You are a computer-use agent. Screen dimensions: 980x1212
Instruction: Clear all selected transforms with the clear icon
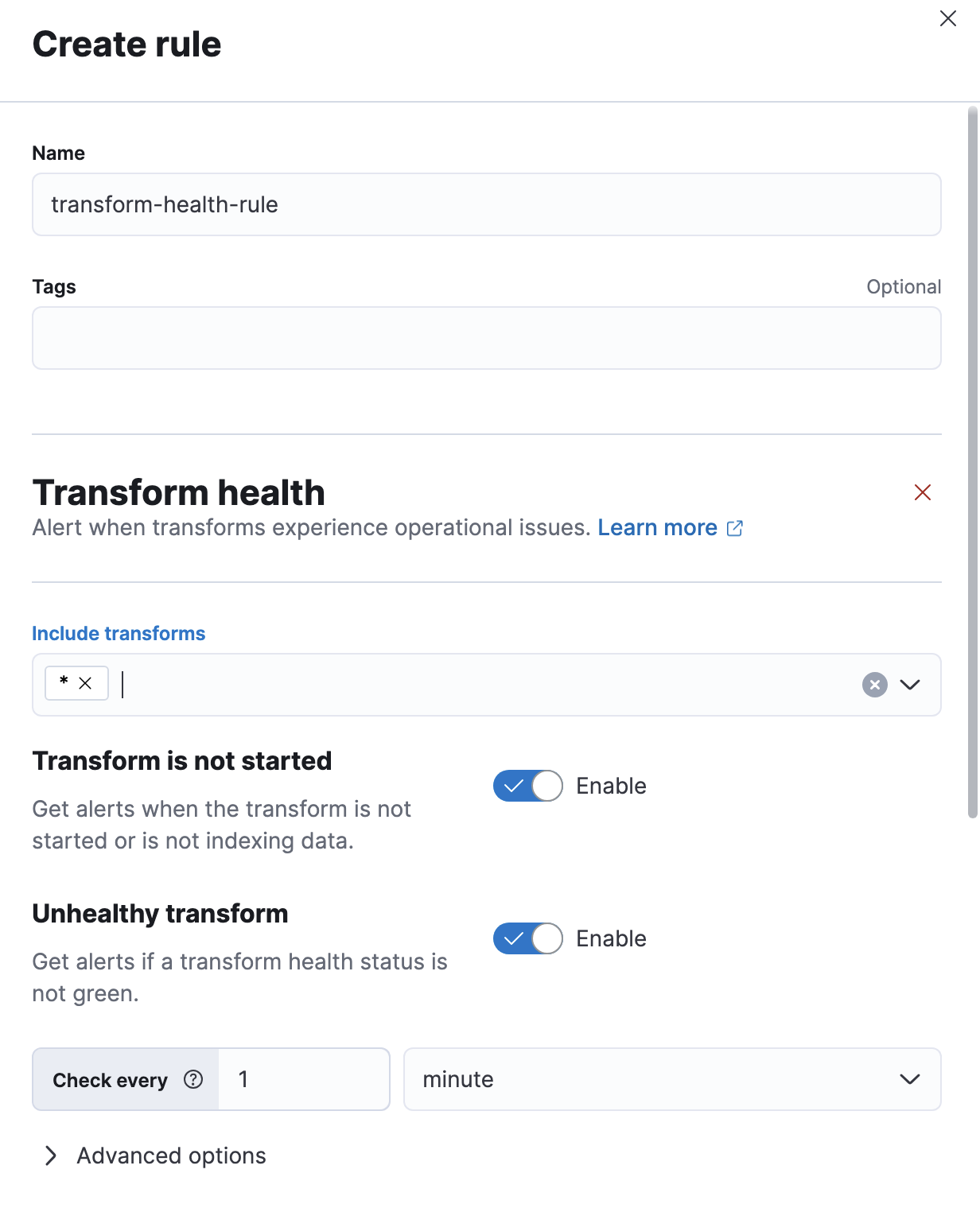click(873, 684)
